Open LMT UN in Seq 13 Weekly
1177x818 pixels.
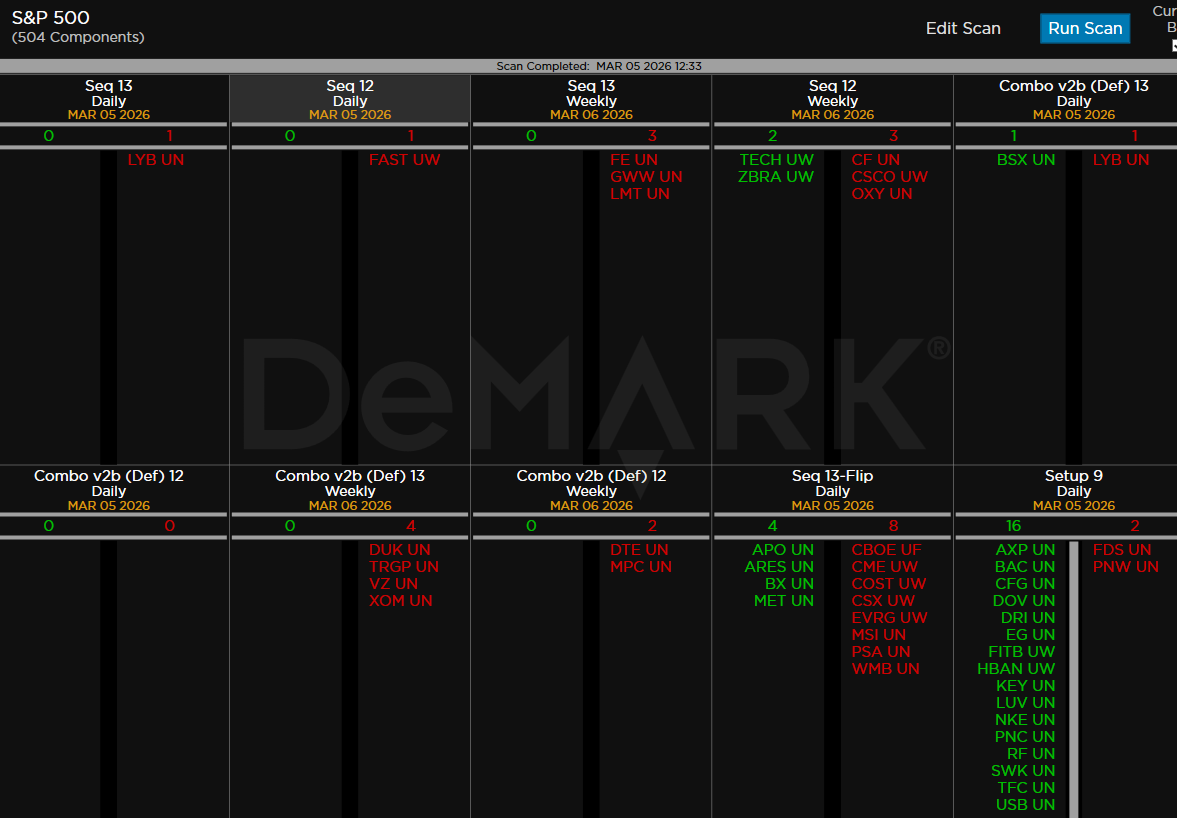640,194
